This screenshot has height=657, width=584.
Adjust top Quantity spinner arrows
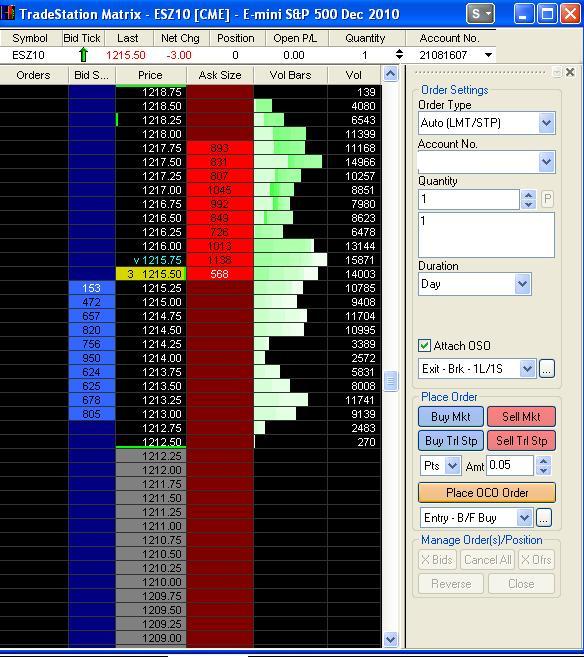pos(399,54)
